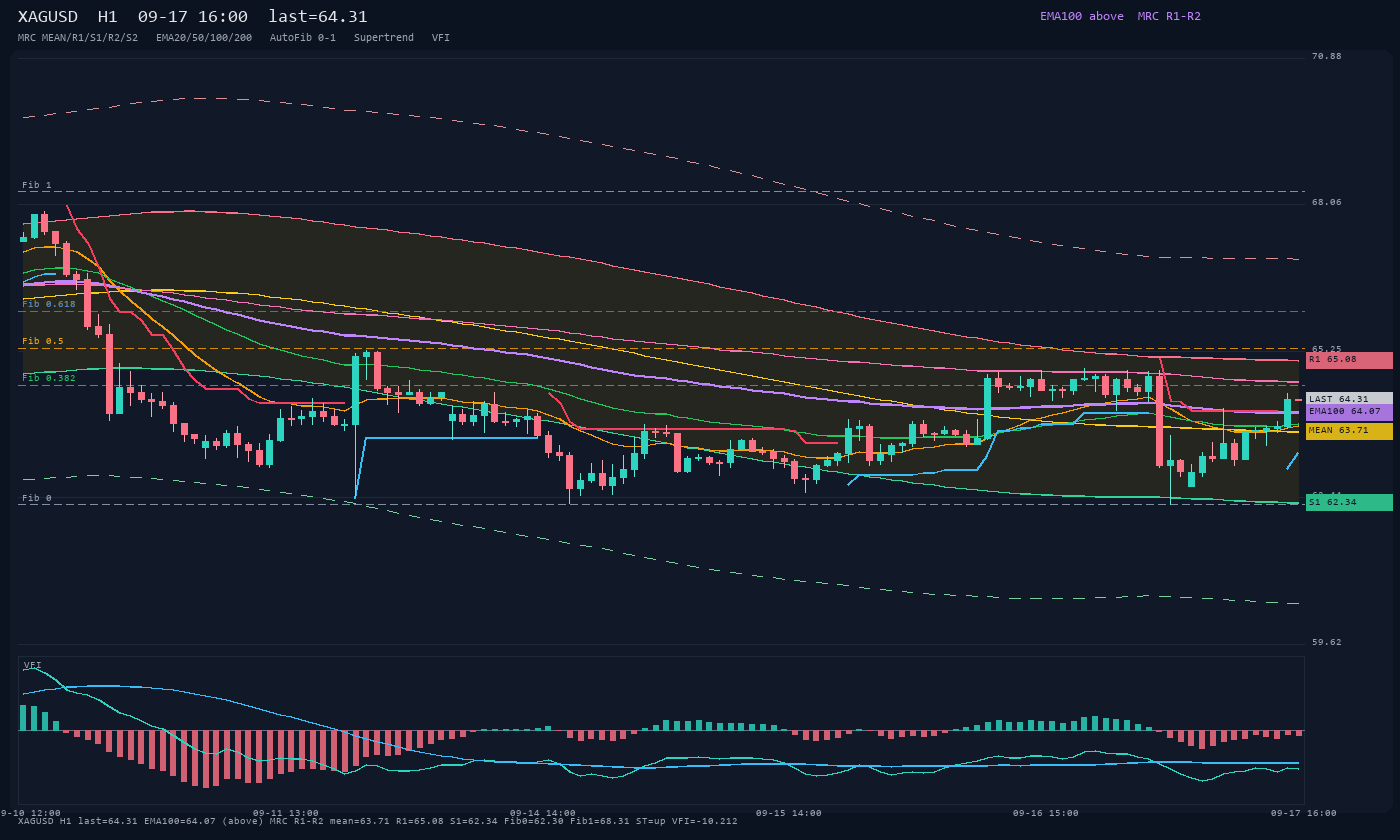Click the Fib 0.382 level label
The image size is (1400, 840).
pos(49,378)
